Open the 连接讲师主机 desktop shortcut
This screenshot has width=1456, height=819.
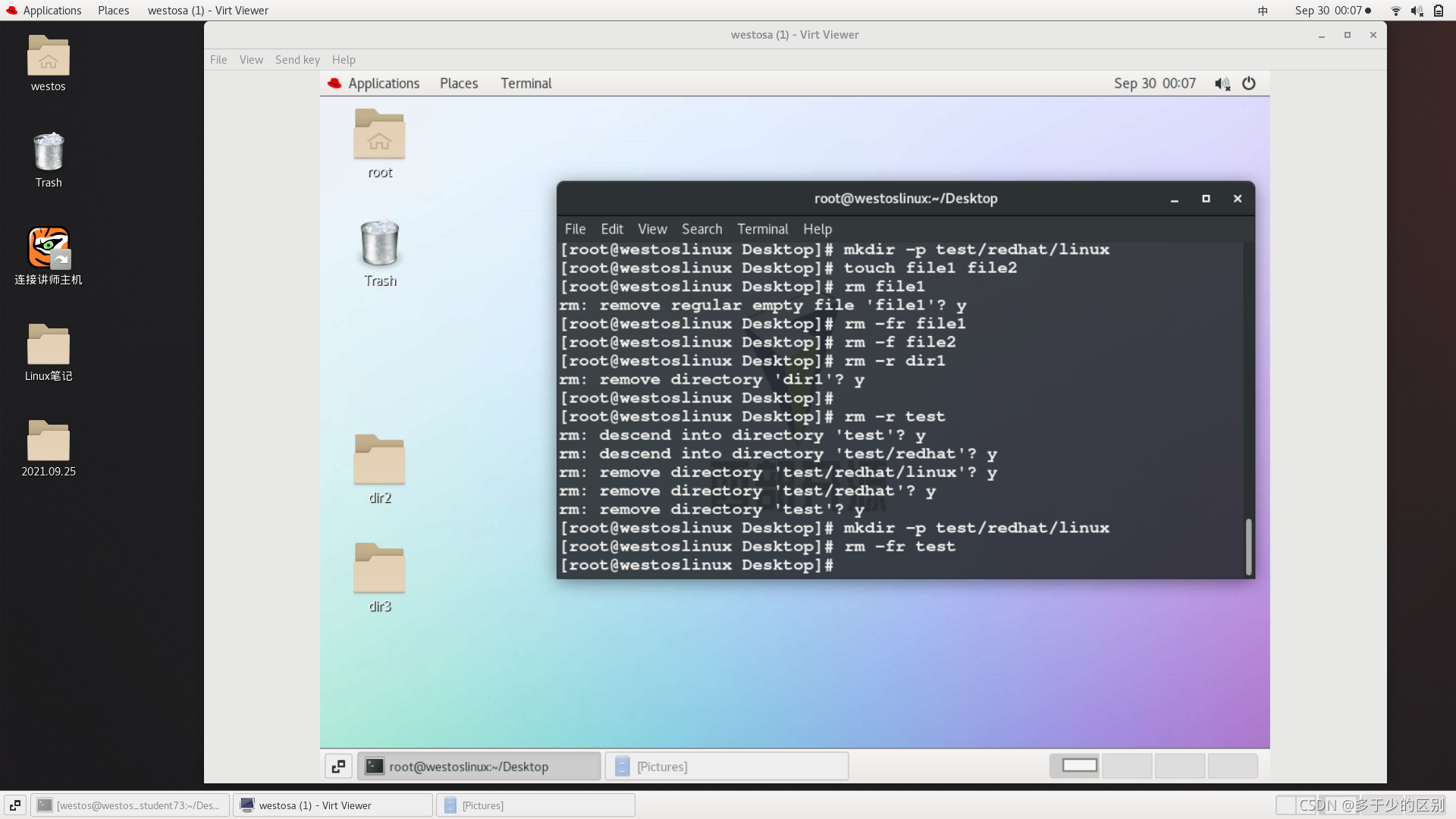coord(49,248)
